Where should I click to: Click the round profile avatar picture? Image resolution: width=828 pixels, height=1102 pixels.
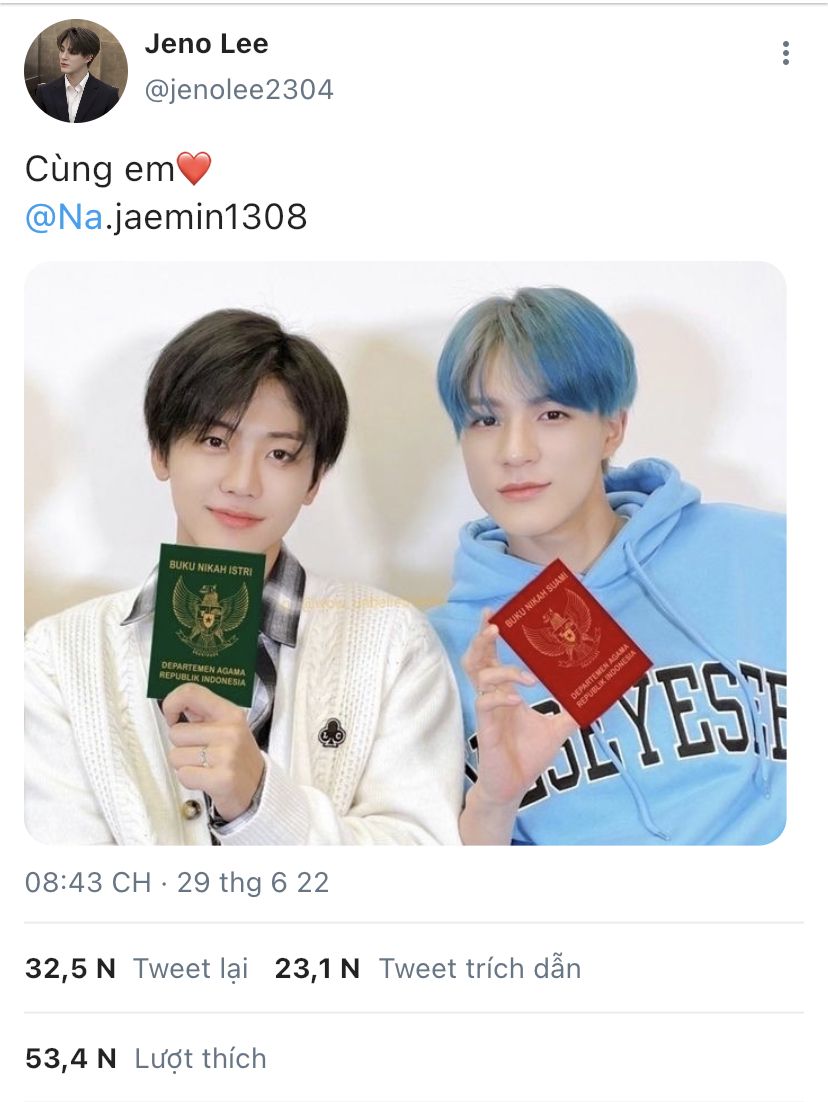pos(76,71)
